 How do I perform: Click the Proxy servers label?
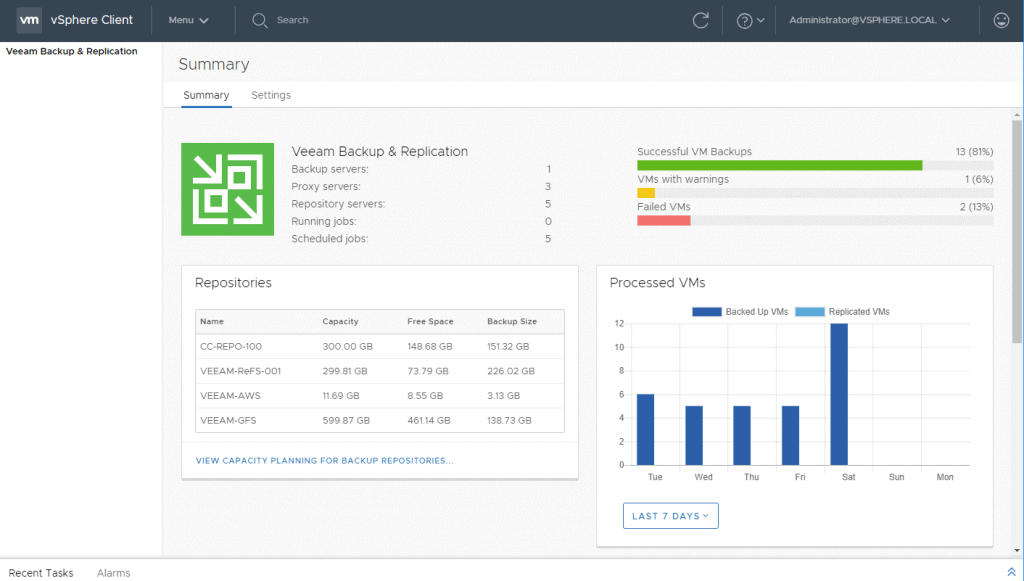pyautogui.click(x=326, y=187)
